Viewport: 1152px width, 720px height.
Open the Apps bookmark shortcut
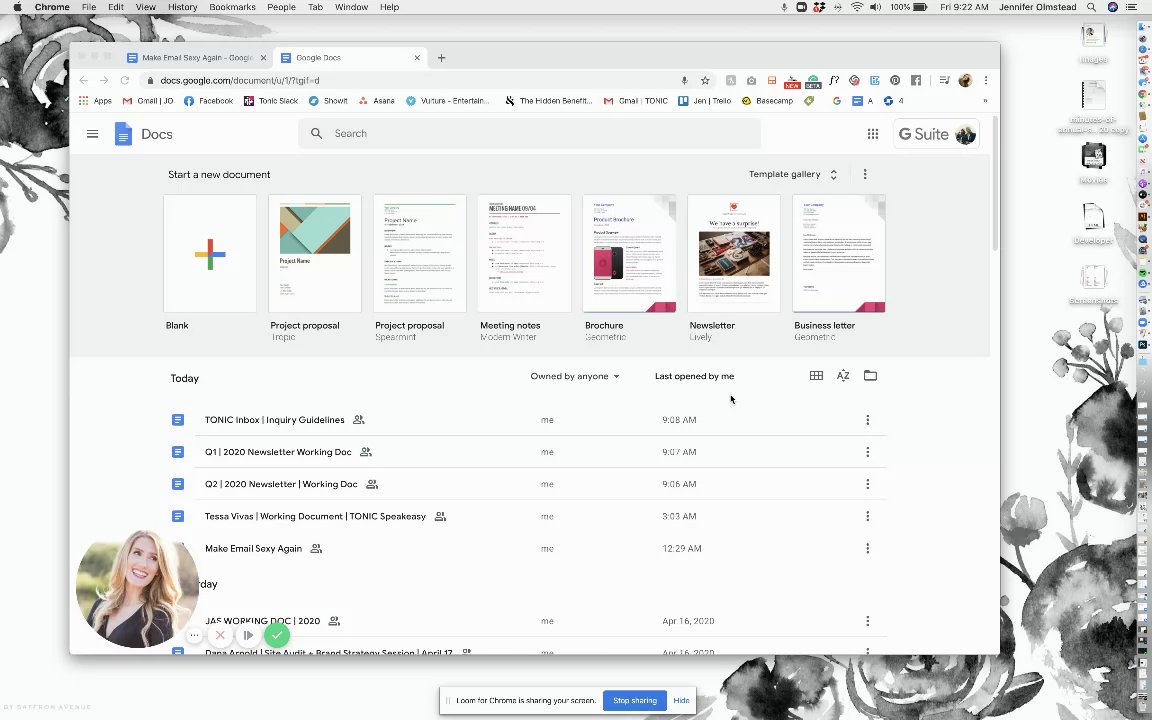(x=96, y=101)
